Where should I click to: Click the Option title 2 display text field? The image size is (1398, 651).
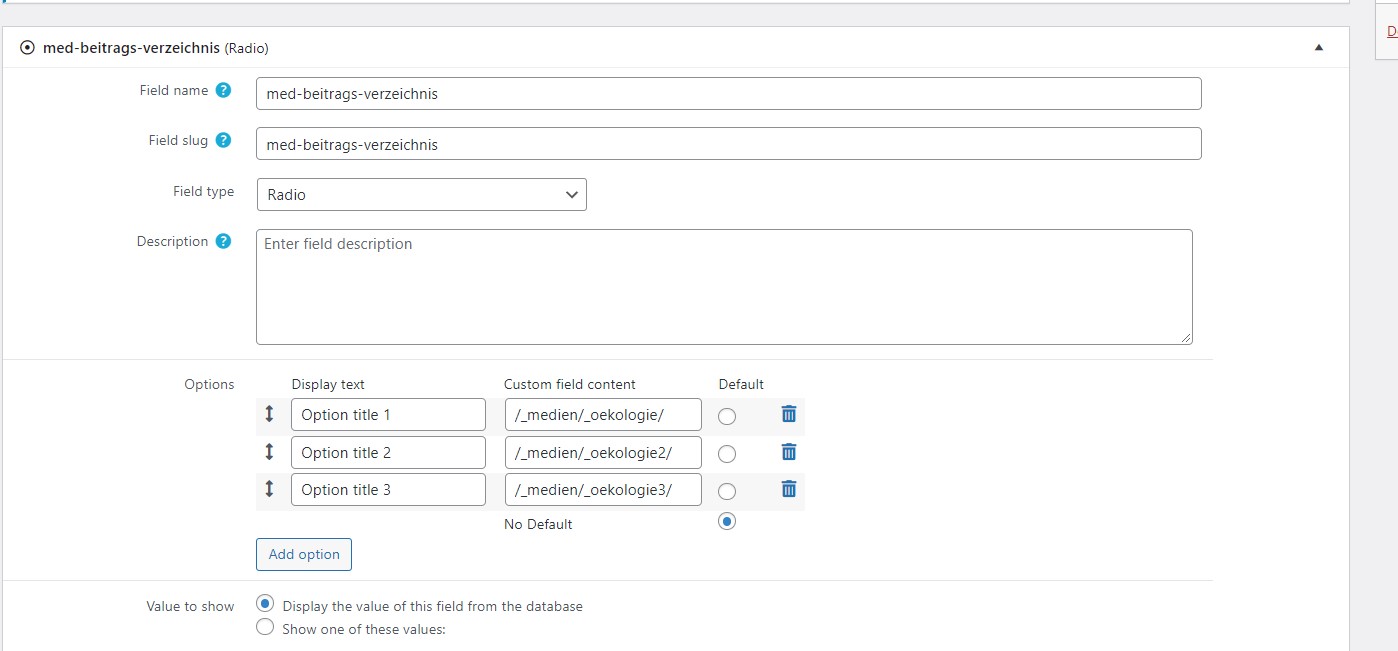(x=388, y=453)
